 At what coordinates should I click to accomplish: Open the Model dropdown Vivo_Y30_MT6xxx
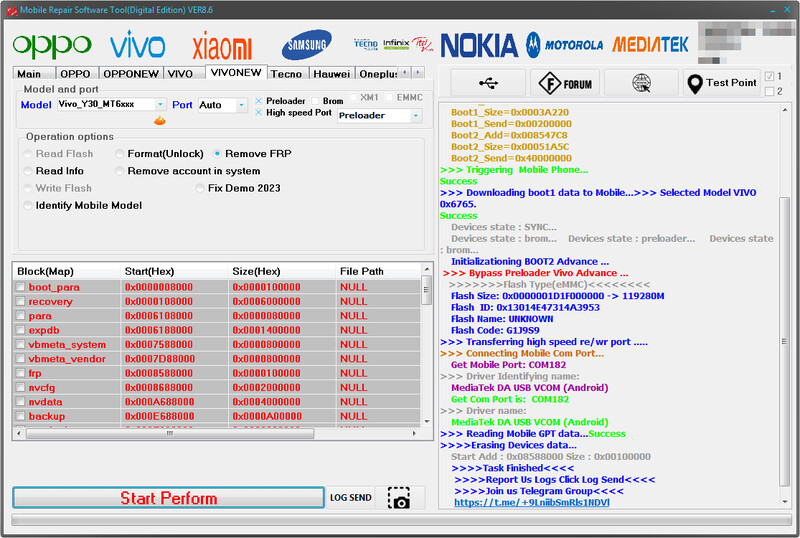tap(111, 105)
